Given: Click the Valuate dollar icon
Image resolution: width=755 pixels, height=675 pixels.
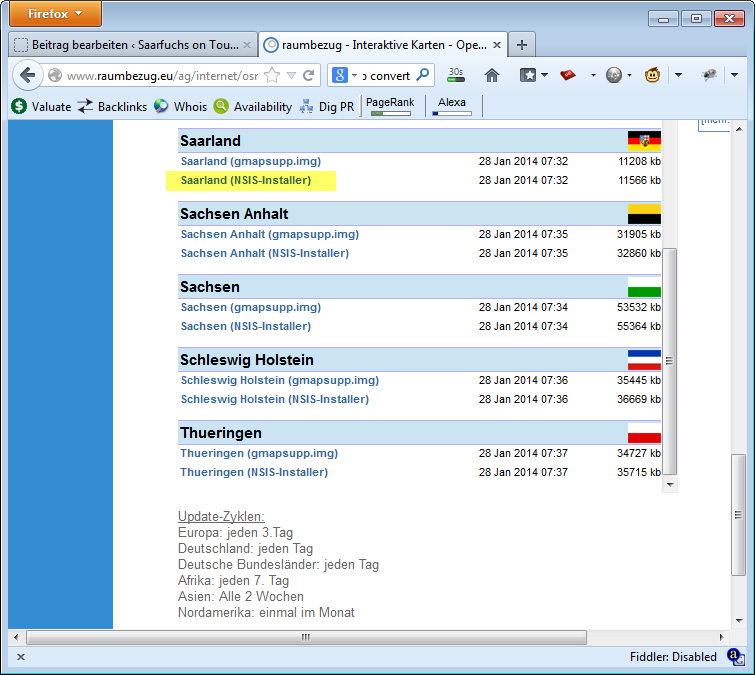Looking at the screenshot, I should (19, 106).
